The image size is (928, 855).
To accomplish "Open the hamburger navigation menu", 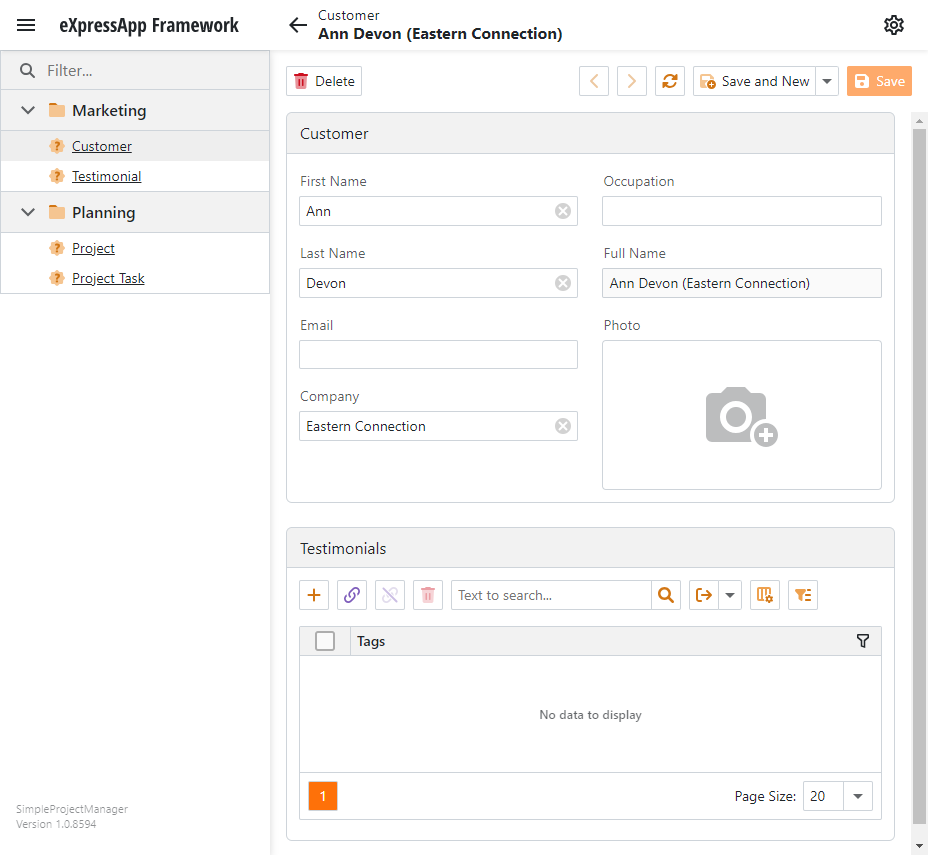I will click(26, 25).
